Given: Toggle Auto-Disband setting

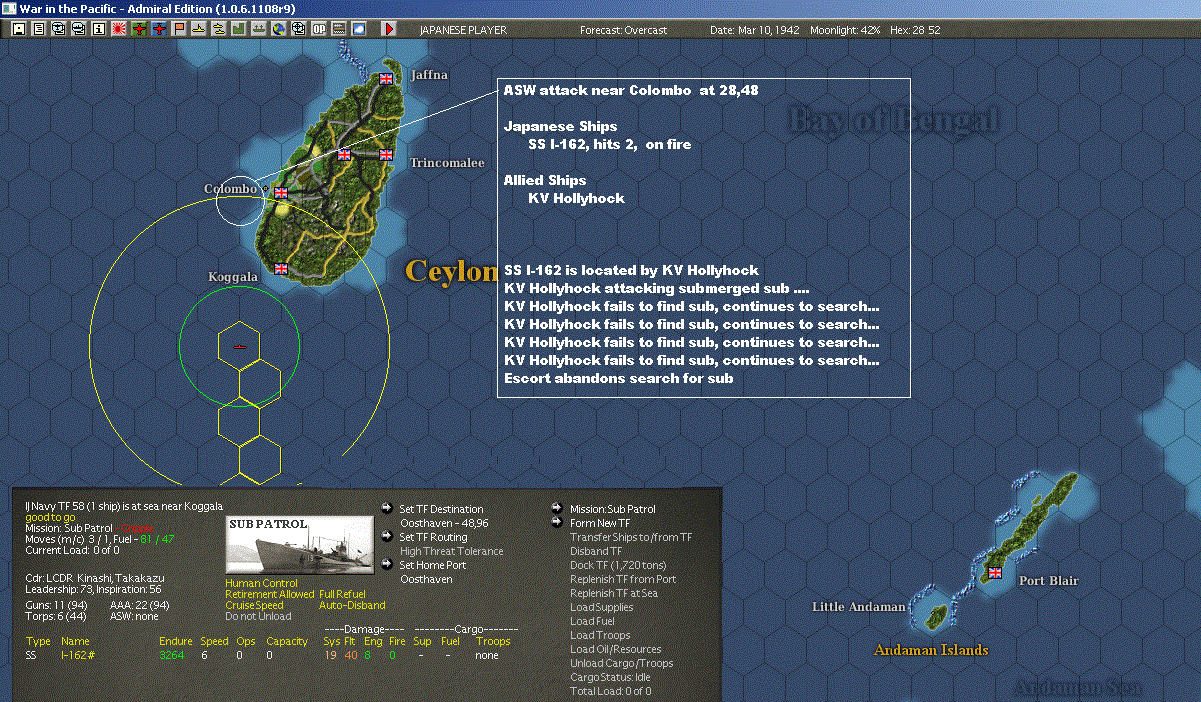Looking at the screenshot, I should tap(352, 605).
